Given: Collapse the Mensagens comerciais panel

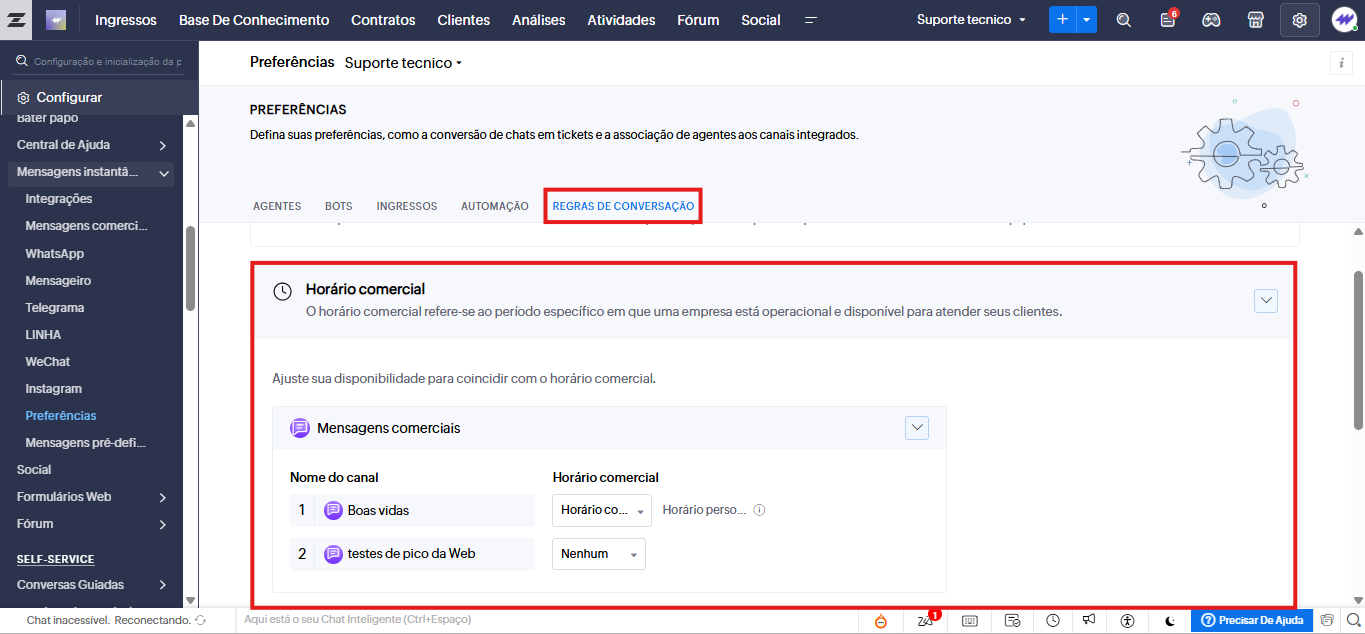Looking at the screenshot, I should (x=916, y=428).
